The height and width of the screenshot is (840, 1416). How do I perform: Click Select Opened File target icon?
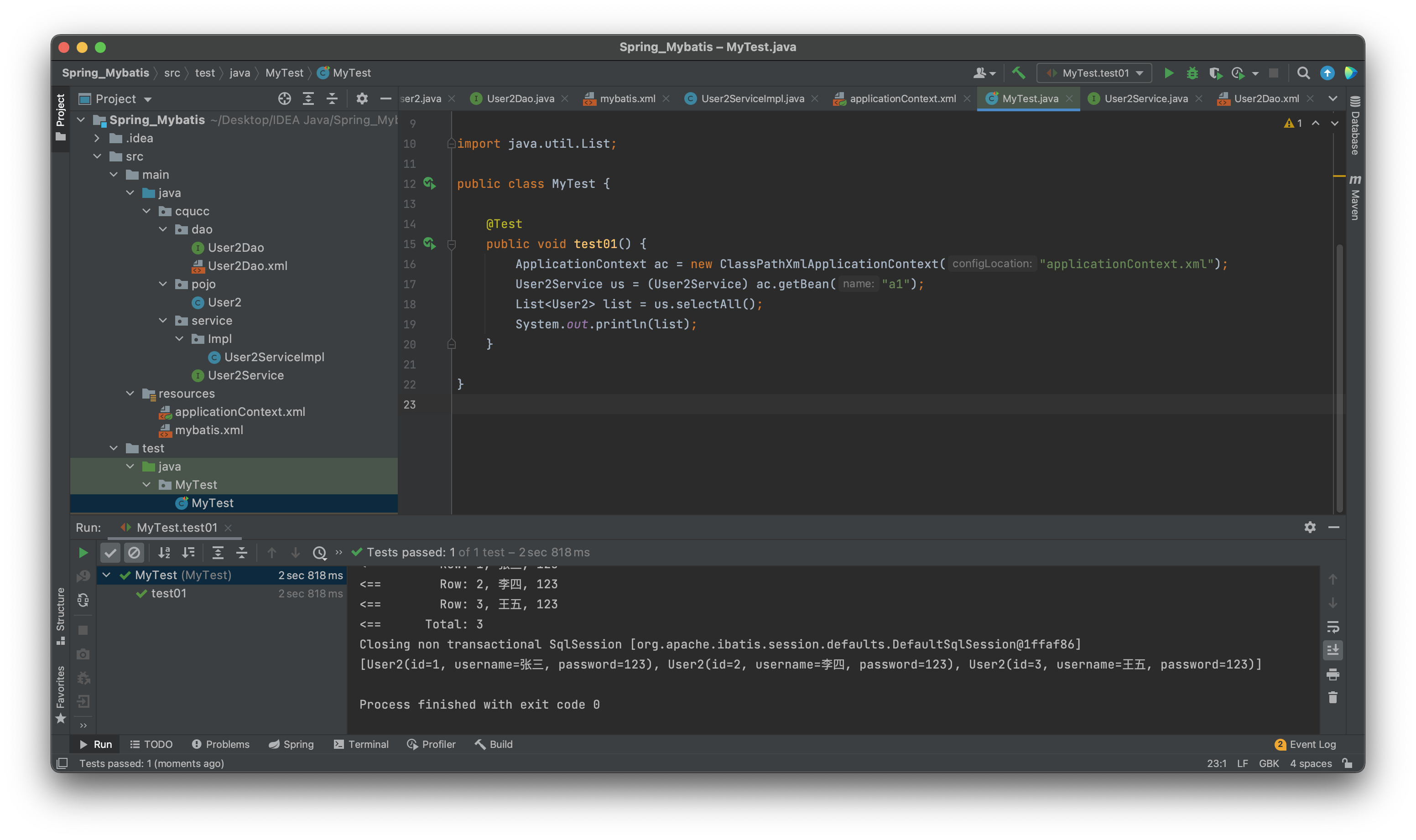[x=284, y=99]
